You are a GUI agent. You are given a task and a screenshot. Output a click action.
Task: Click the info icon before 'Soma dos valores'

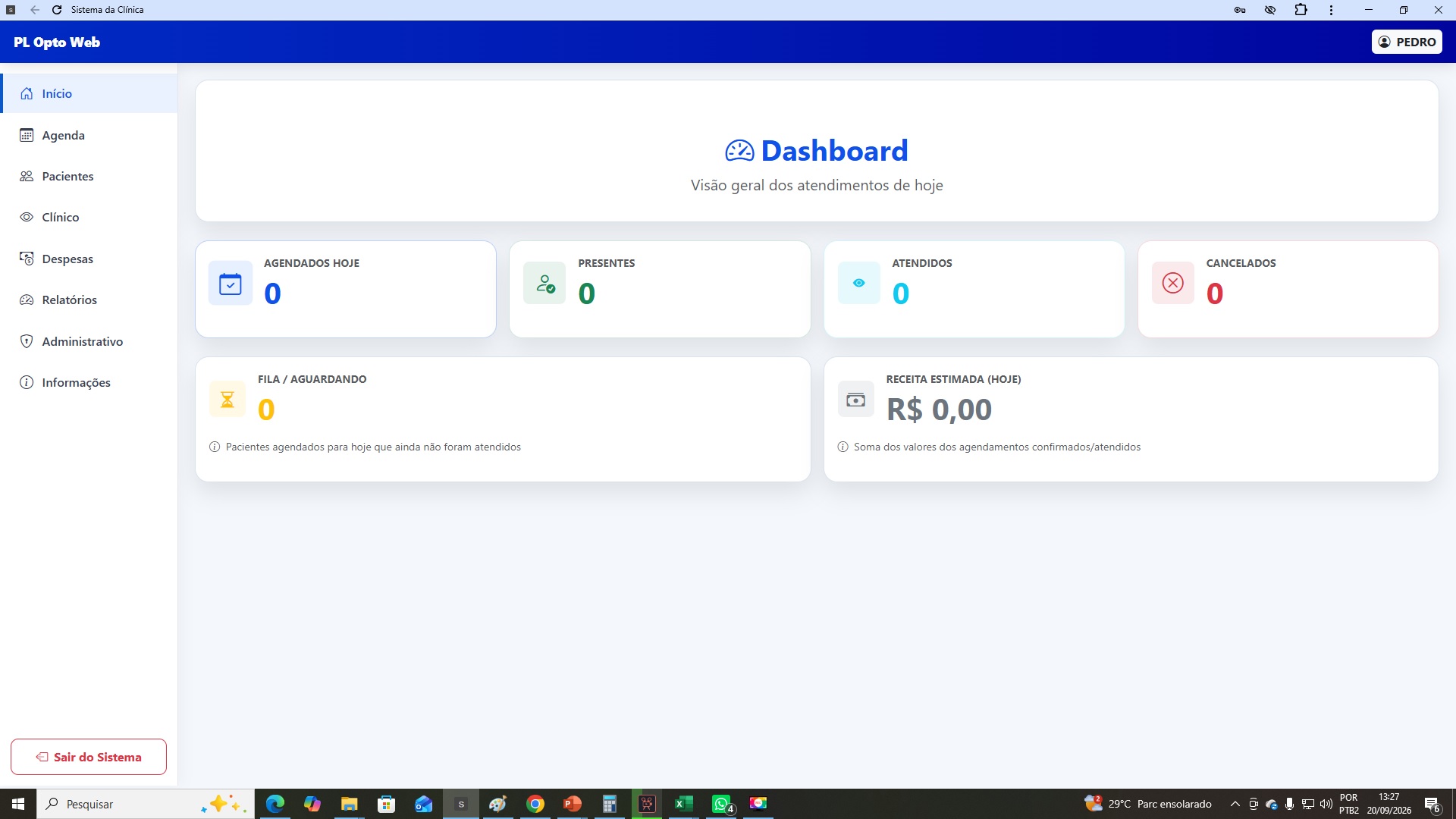(x=843, y=447)
